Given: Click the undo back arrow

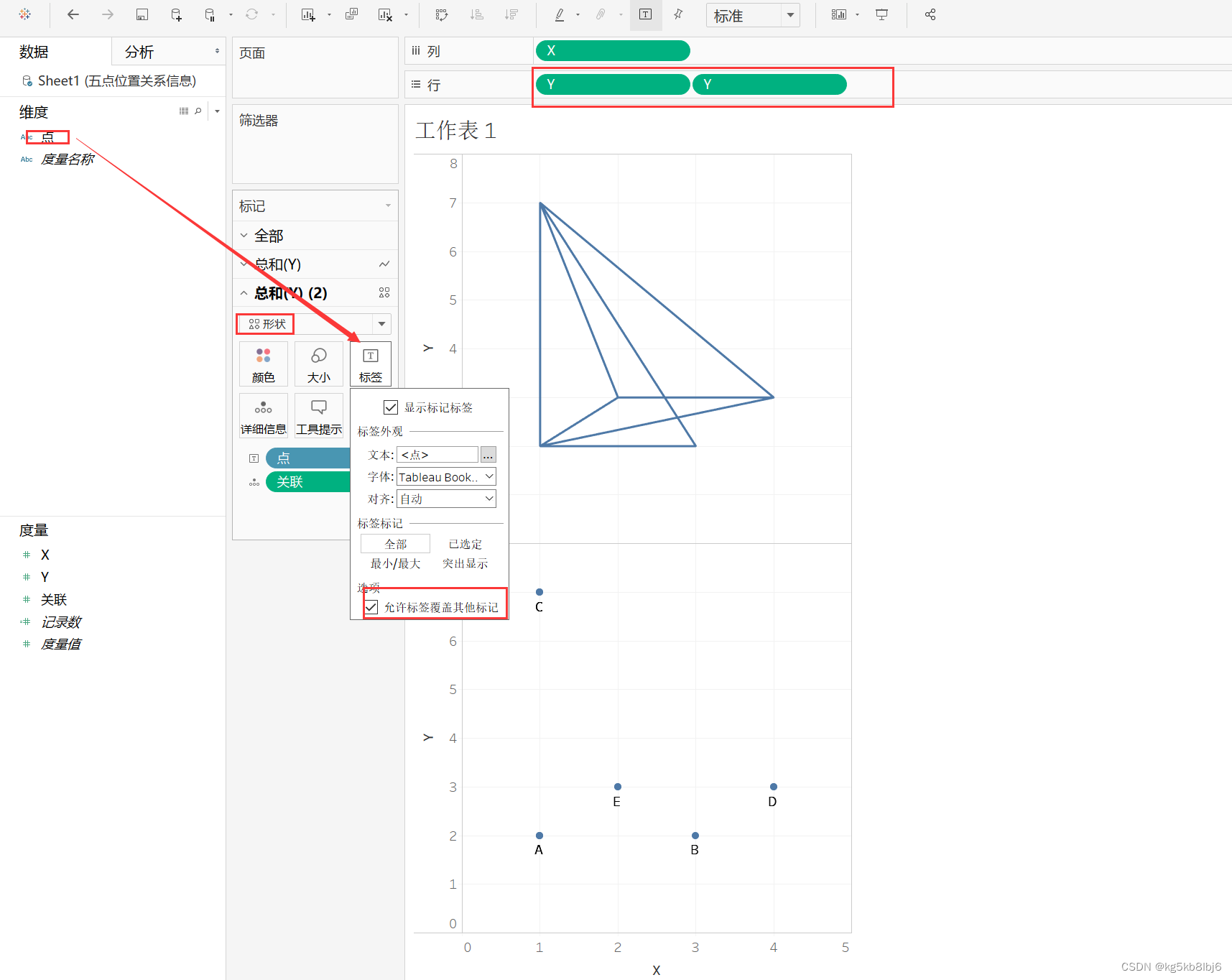Looking at the screenshot, I should coord(73,14).
